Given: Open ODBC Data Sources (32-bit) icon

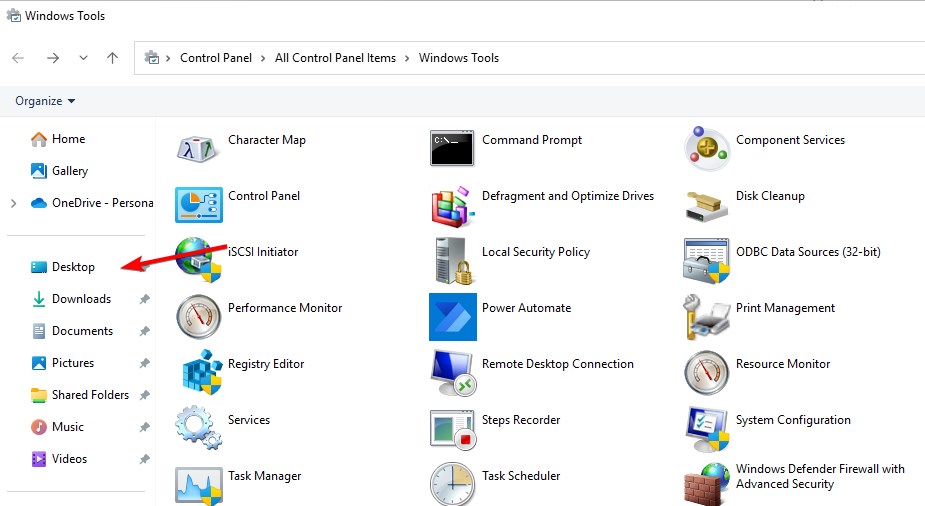Looking at the screenshot, I should tap(707, 261).
